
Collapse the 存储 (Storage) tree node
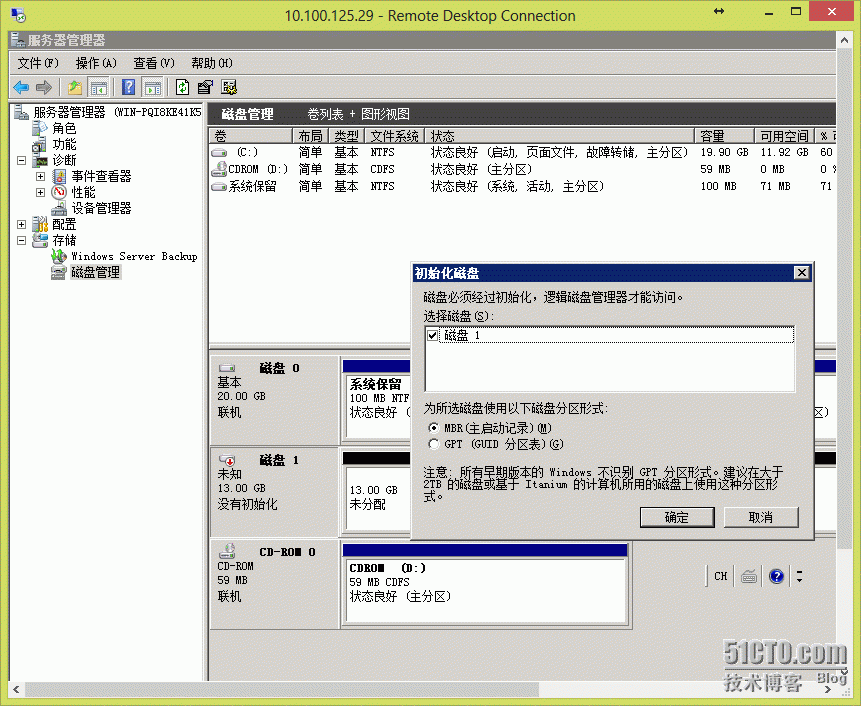(21, 240)
